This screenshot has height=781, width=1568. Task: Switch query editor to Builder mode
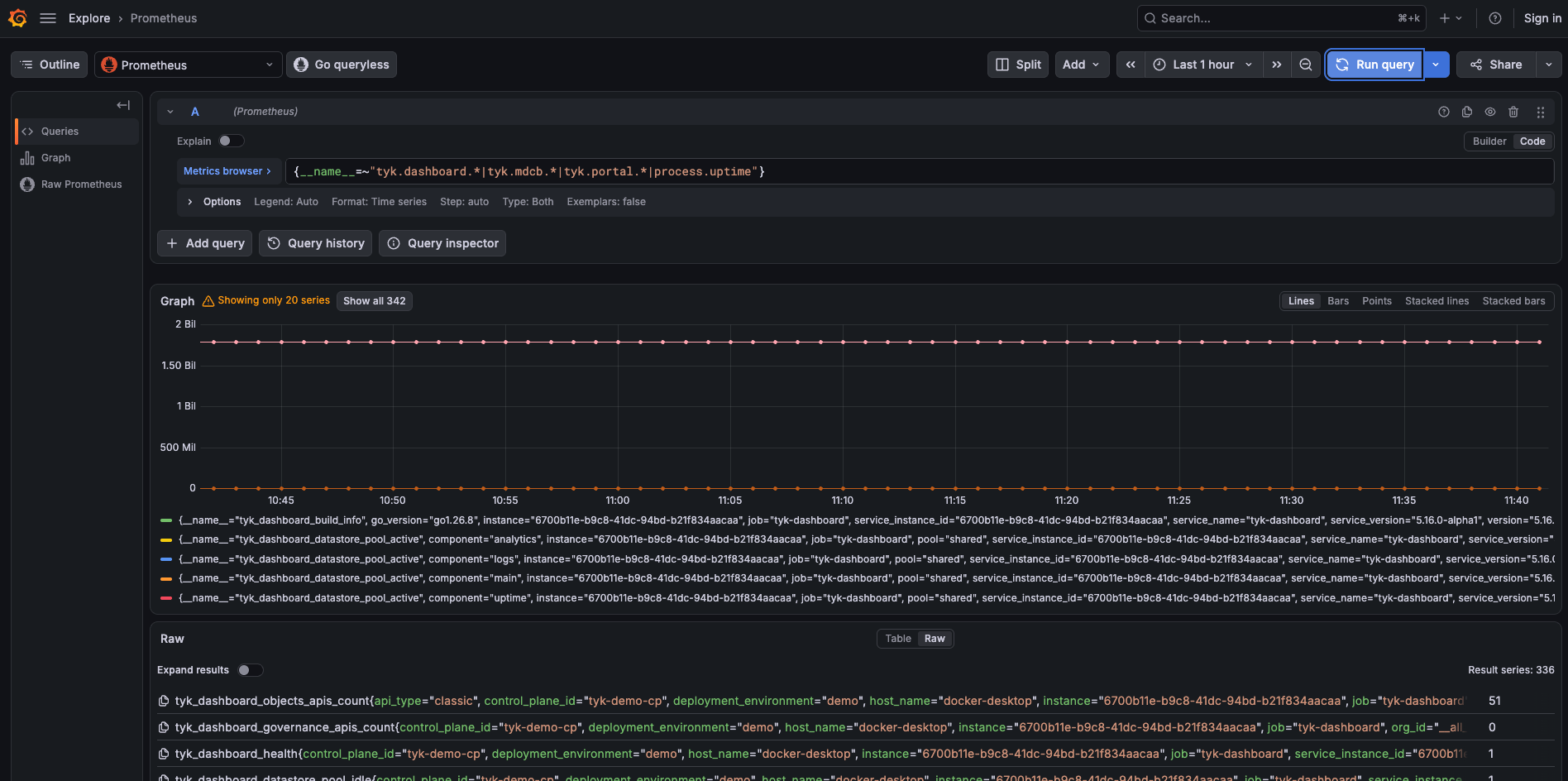[1489, 141]
